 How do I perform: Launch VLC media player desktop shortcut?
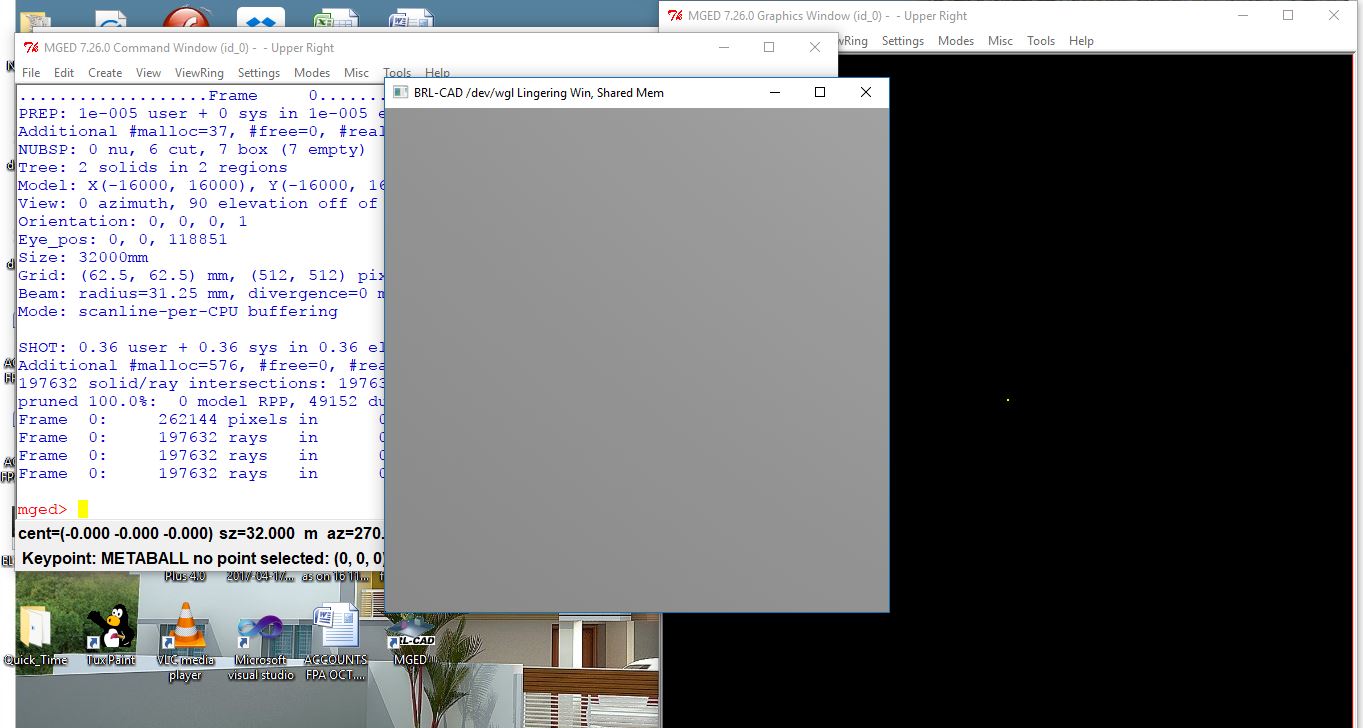tap(185, 642)
